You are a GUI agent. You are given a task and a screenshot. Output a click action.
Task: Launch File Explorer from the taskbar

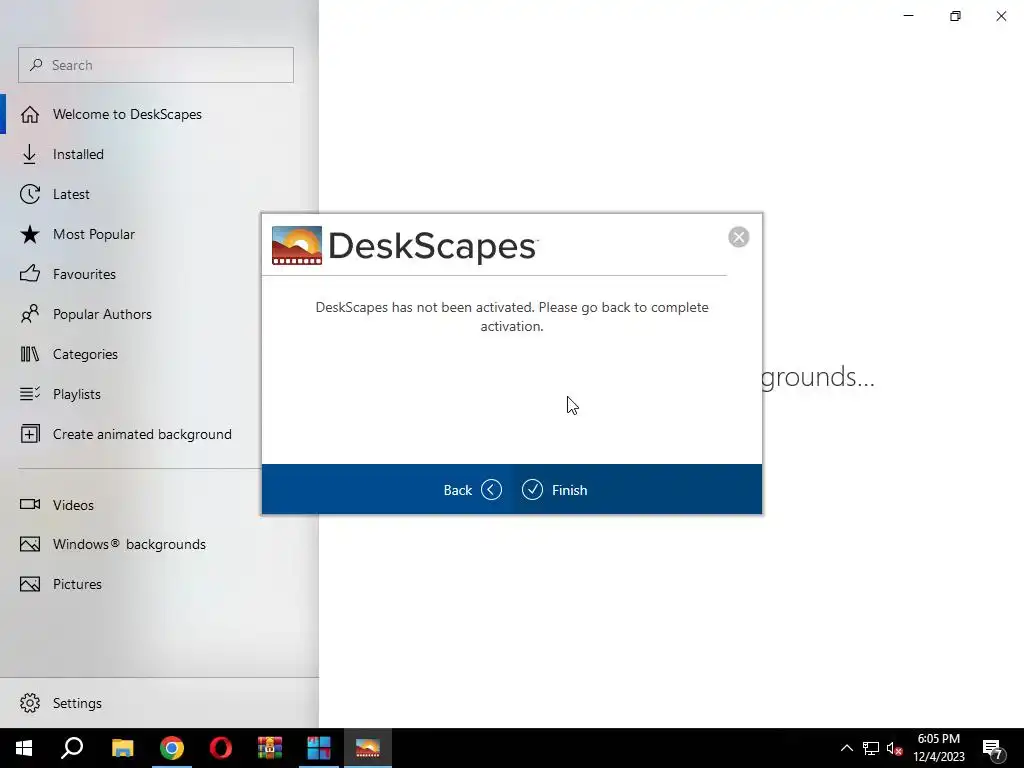coord(122,748)
